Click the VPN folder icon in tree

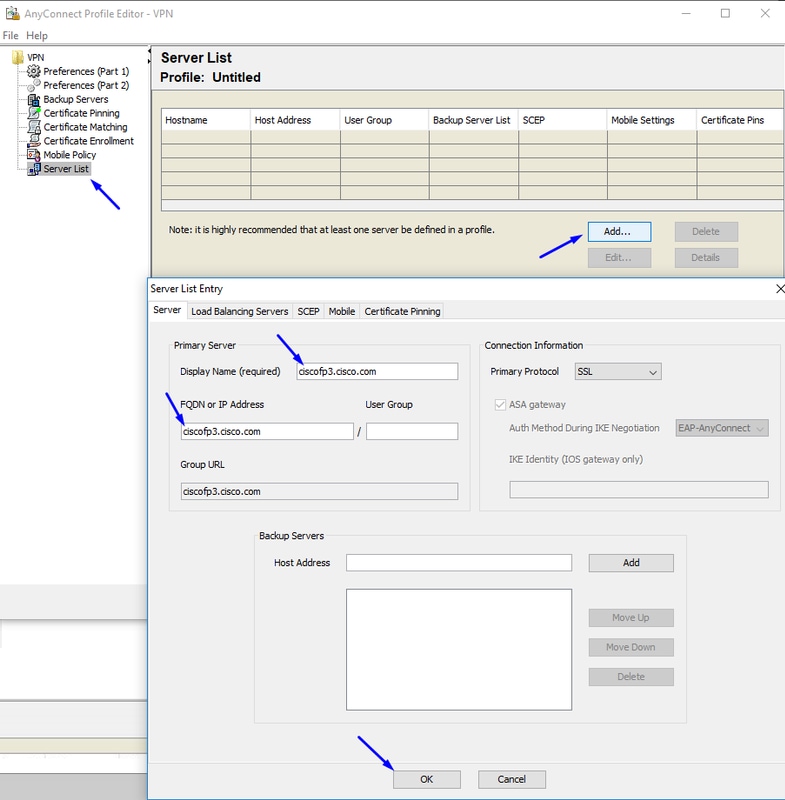coord(18,57)
